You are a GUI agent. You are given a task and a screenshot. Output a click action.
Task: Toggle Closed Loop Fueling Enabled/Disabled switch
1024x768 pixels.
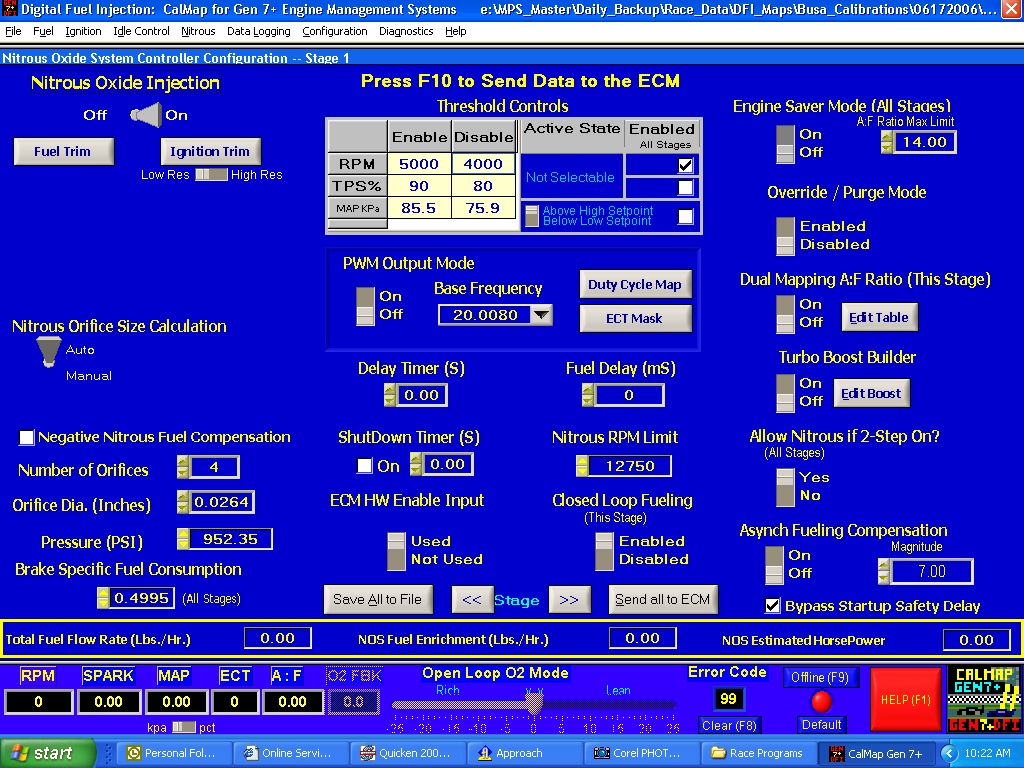[605, 551]
